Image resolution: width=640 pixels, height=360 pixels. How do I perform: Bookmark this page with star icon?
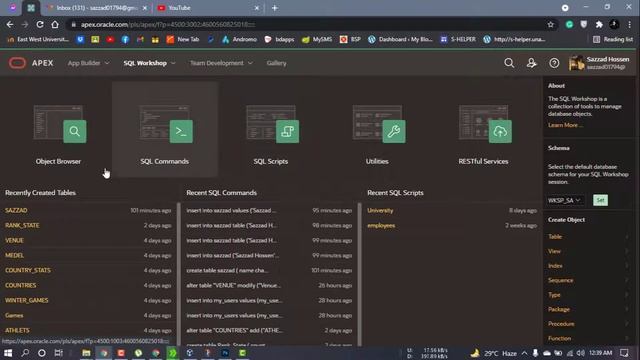551,24
